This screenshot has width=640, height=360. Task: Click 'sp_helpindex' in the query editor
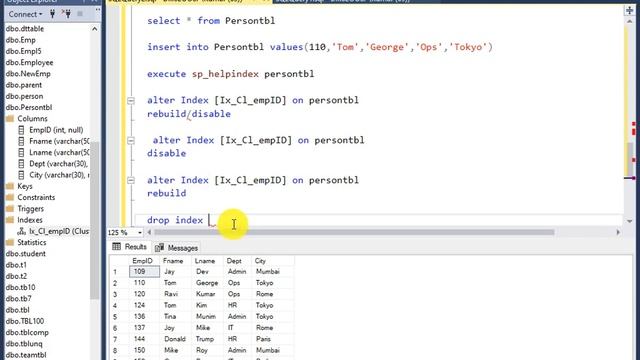[x=225, y=74]
